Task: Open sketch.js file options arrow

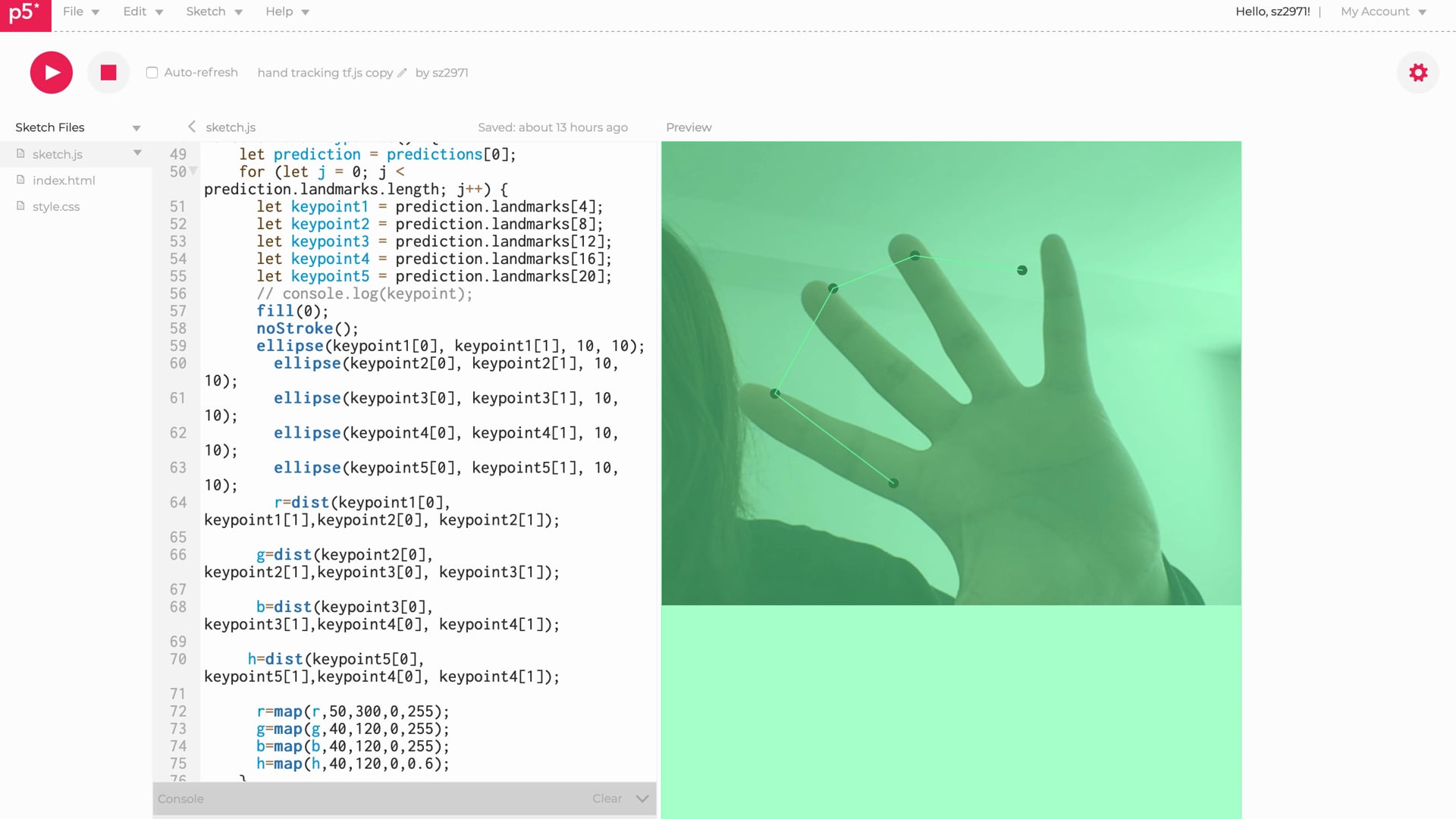Action: [137, 153]
